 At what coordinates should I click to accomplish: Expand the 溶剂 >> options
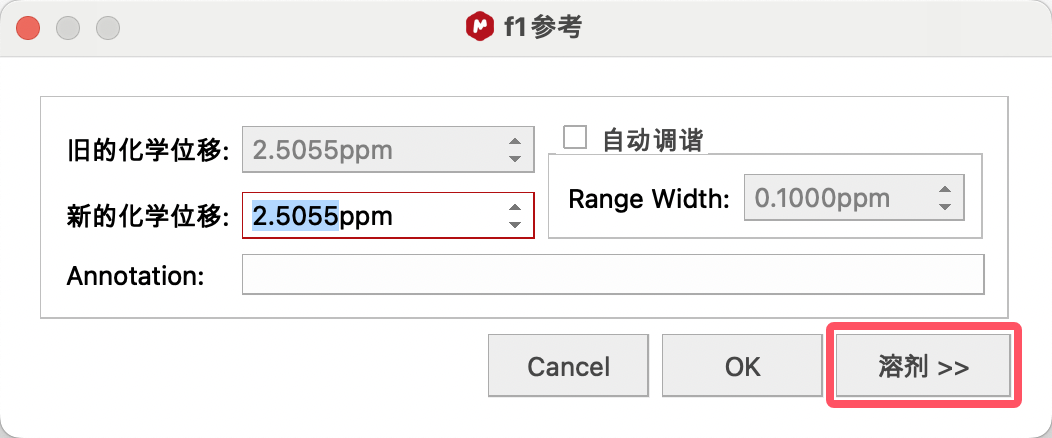point(923,366)
